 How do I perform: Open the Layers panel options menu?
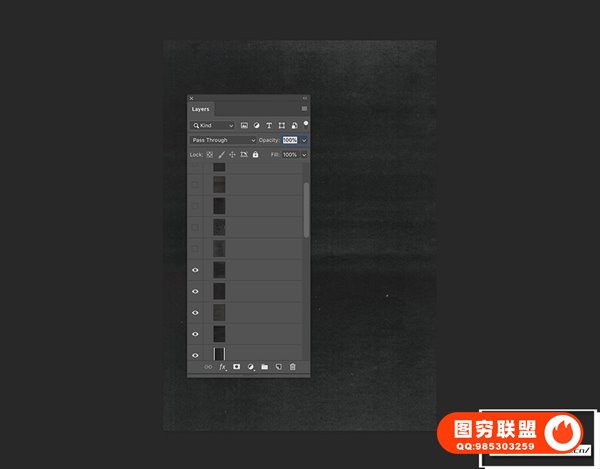coord(304,108)
